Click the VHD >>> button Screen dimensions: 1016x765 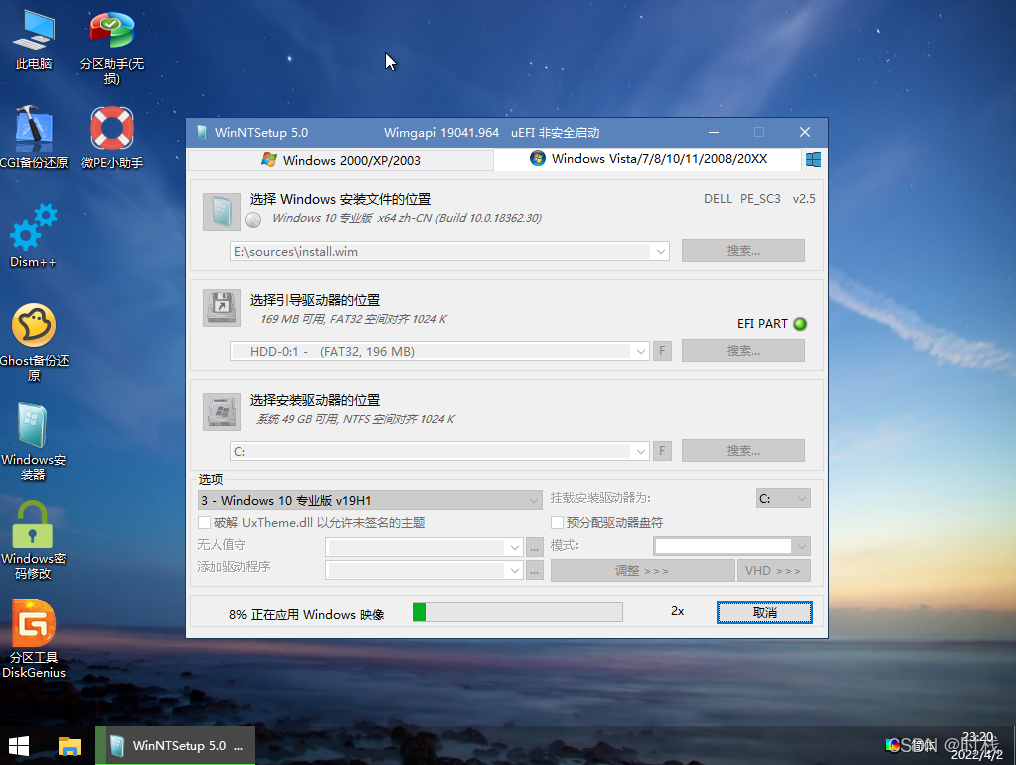[774, 571]
